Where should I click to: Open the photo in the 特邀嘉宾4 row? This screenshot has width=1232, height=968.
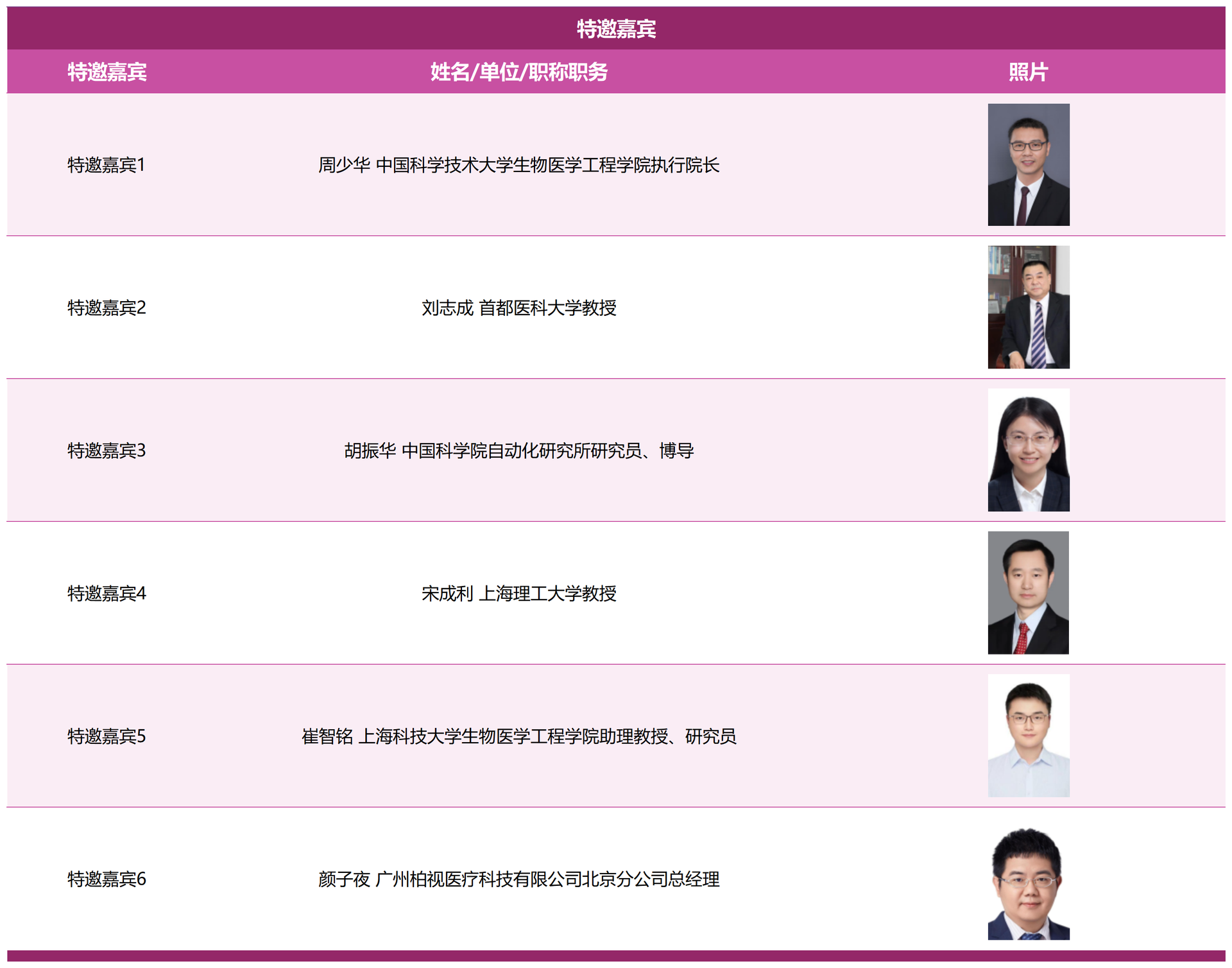point(1029,593)
